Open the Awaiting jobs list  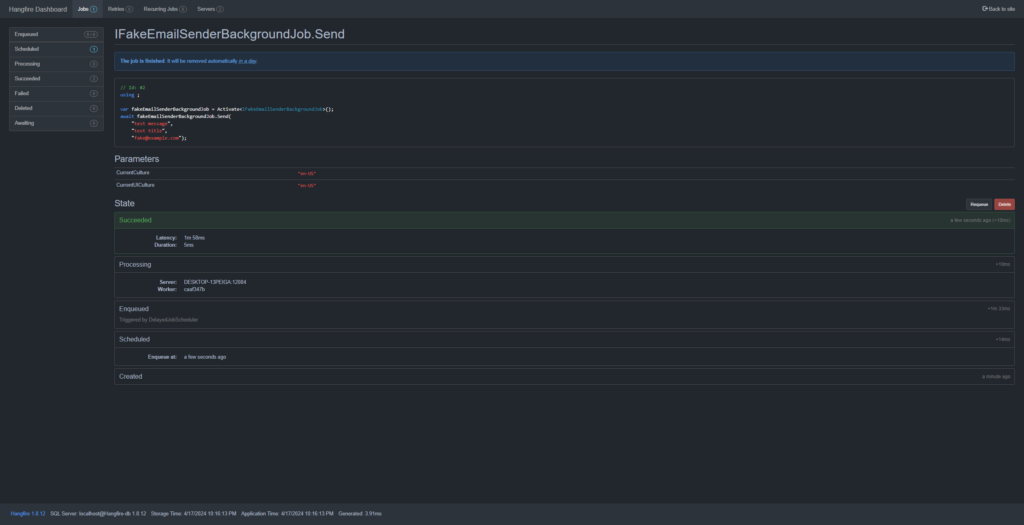tap(25, 122)
